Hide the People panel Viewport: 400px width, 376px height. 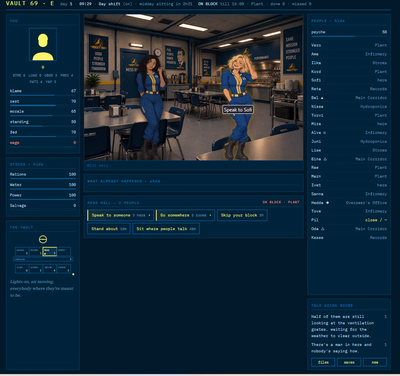pos(340,21)
